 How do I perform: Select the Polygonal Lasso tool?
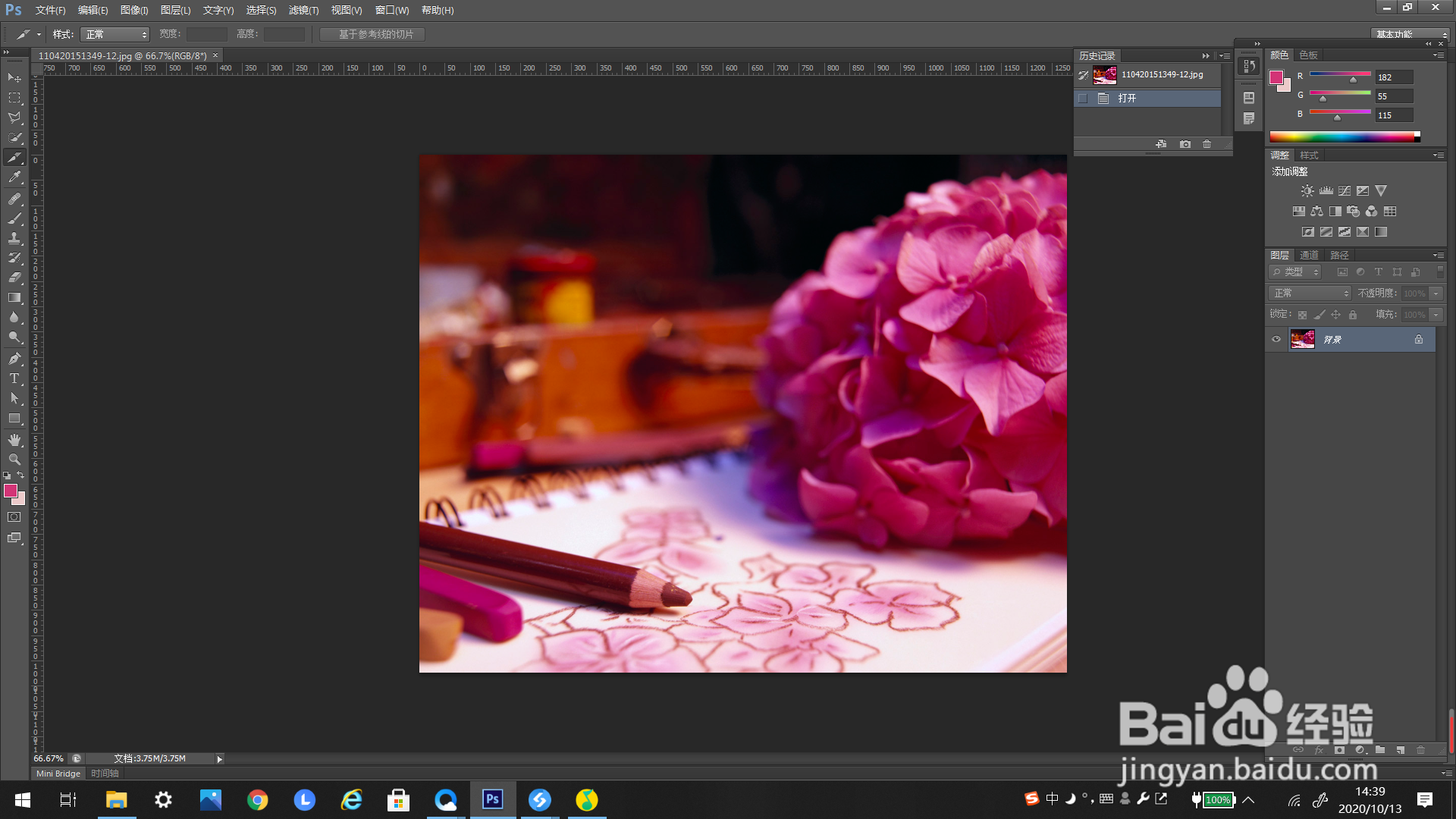tap(14, 118)
